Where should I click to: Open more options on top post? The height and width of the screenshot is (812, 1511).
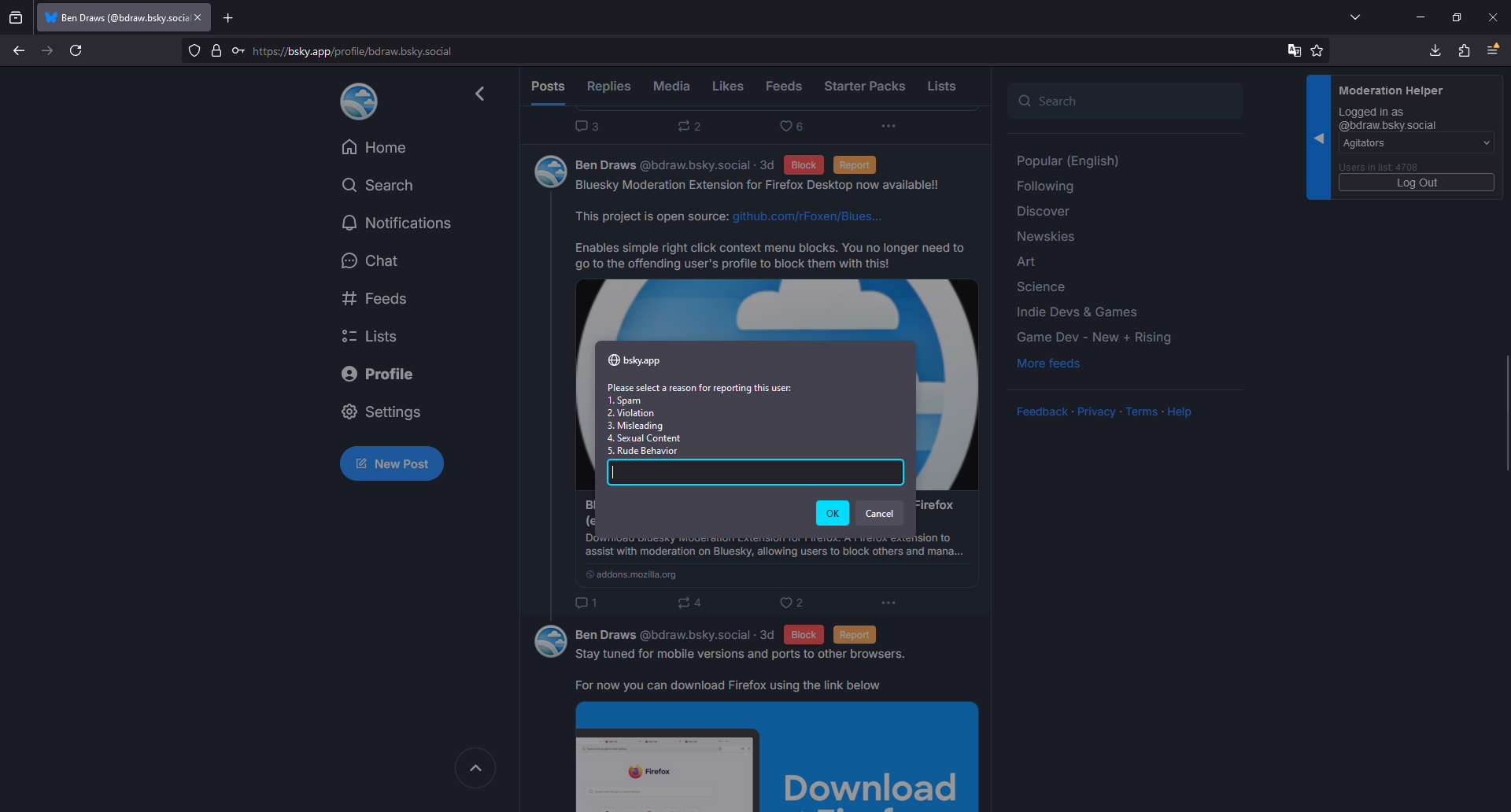888,126
